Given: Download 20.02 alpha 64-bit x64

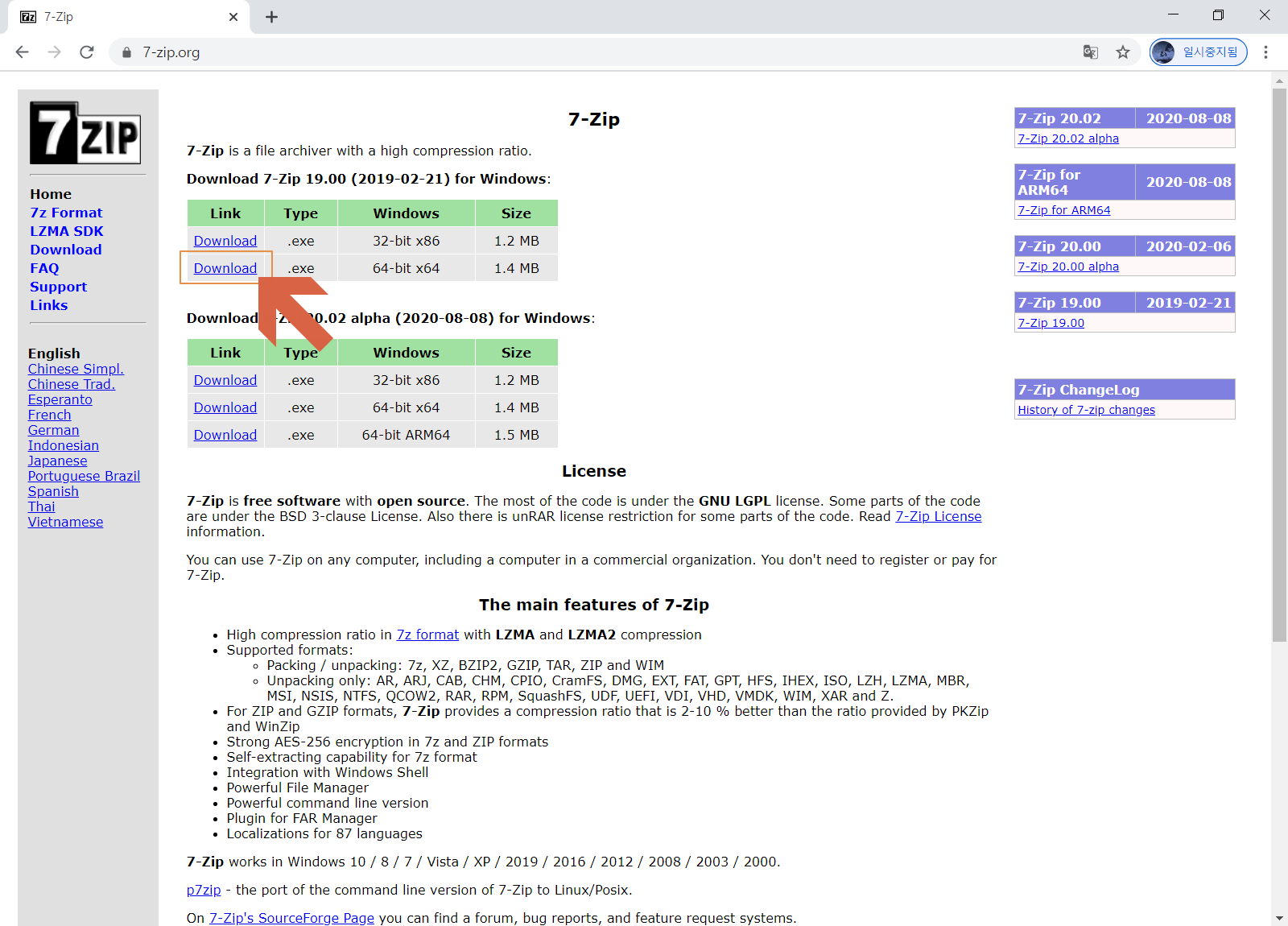Looking at the screenshot, I should tap(225, 407).
